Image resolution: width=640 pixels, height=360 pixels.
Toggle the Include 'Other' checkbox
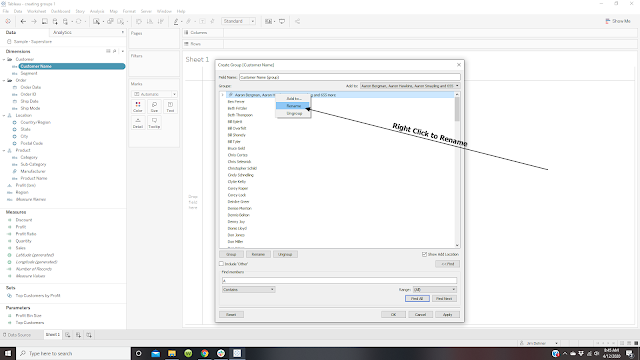click(221, 264)
